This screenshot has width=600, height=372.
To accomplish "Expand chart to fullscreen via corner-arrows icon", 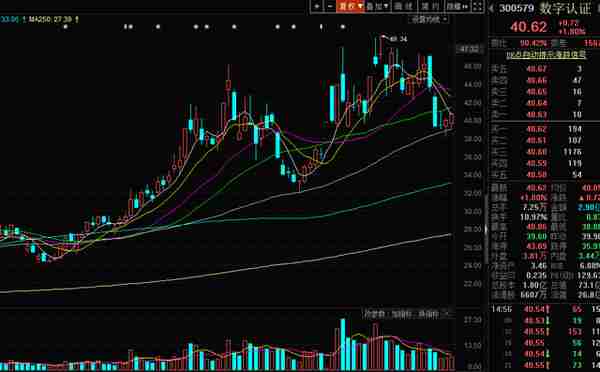I will (478, 6).
